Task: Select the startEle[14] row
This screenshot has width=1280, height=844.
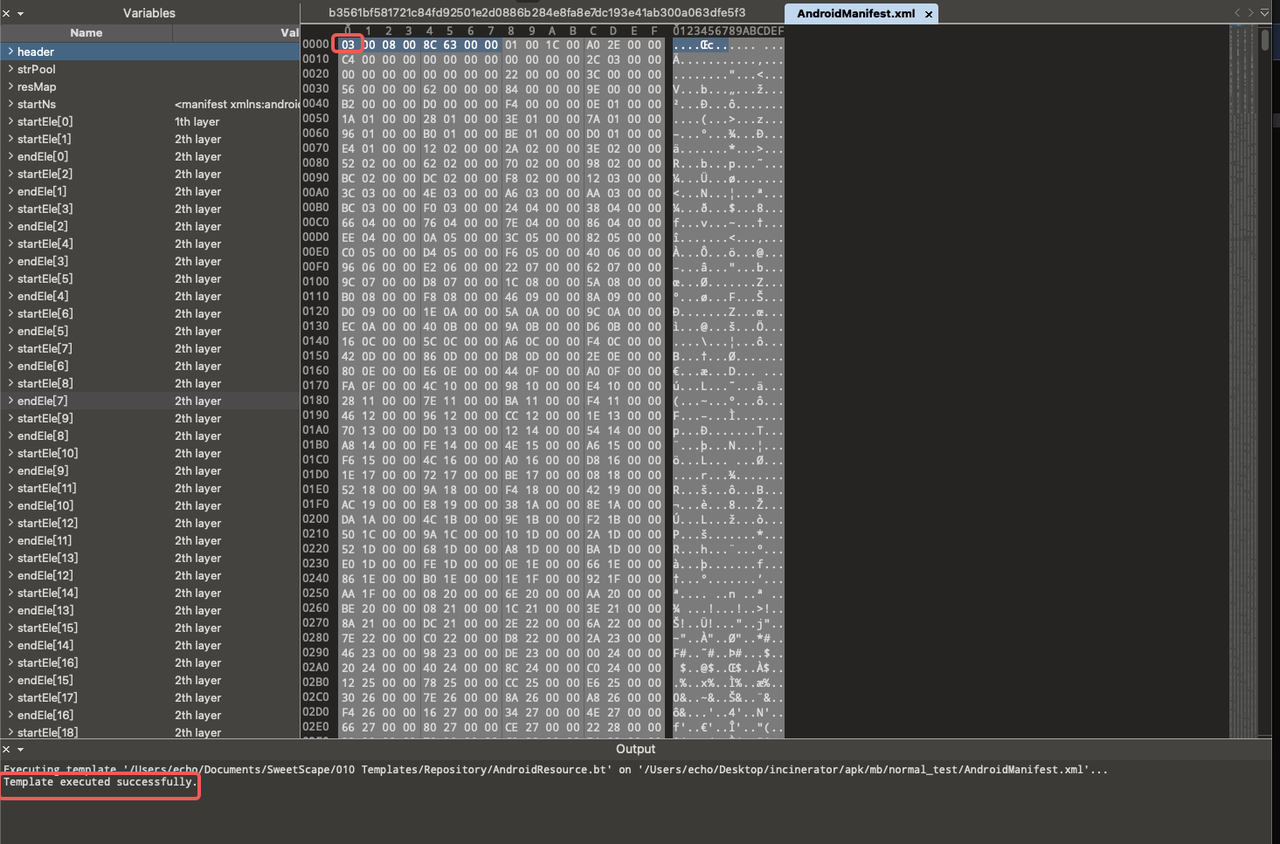Action: click(x=150, y=593)
